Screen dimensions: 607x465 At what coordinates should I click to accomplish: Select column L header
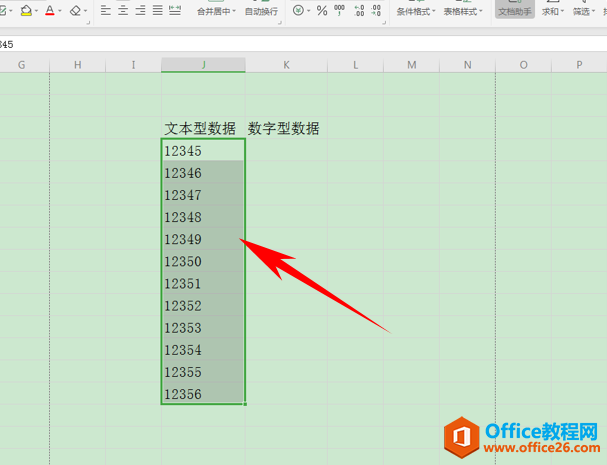(355, 65)
